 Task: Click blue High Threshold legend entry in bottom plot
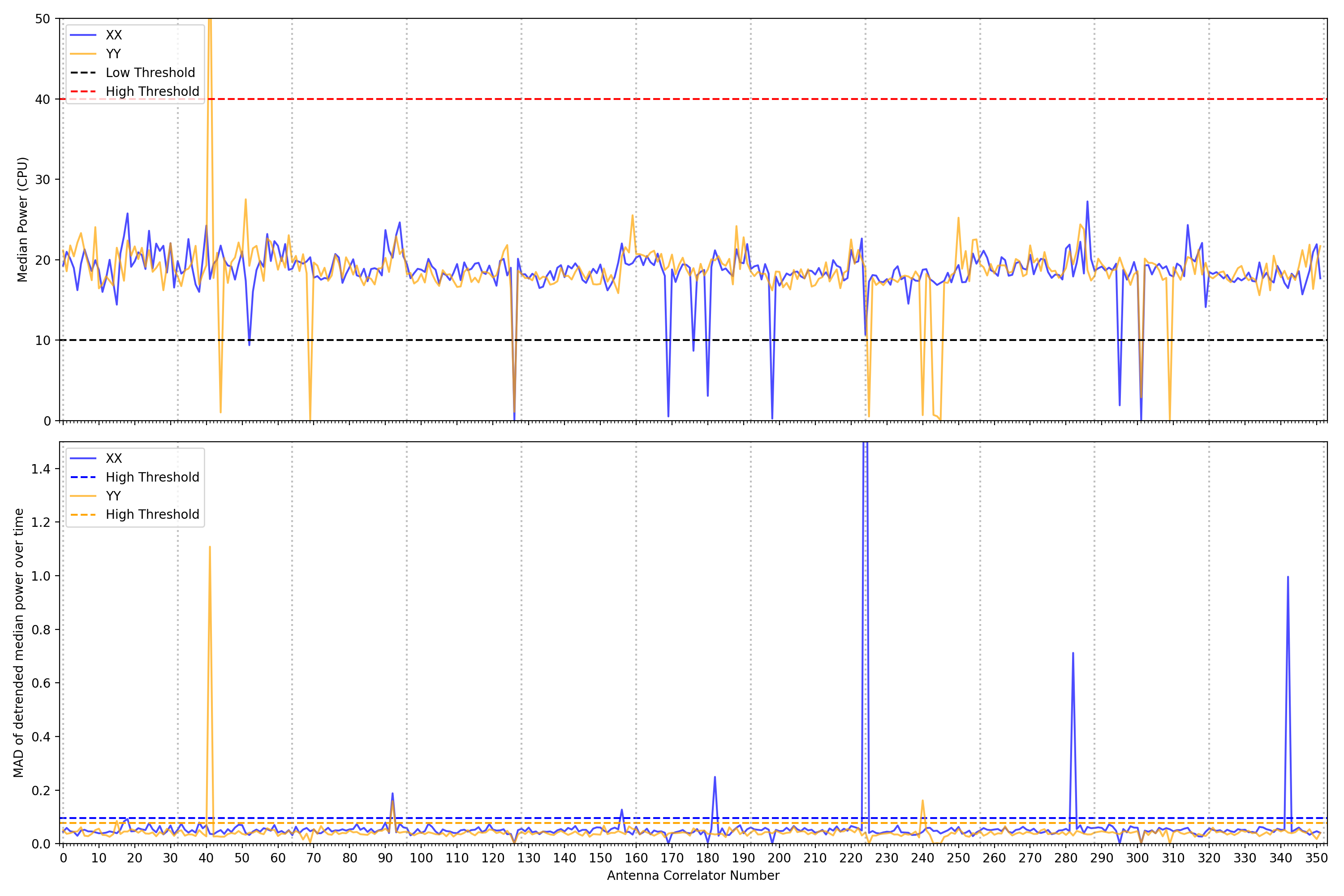152,477
